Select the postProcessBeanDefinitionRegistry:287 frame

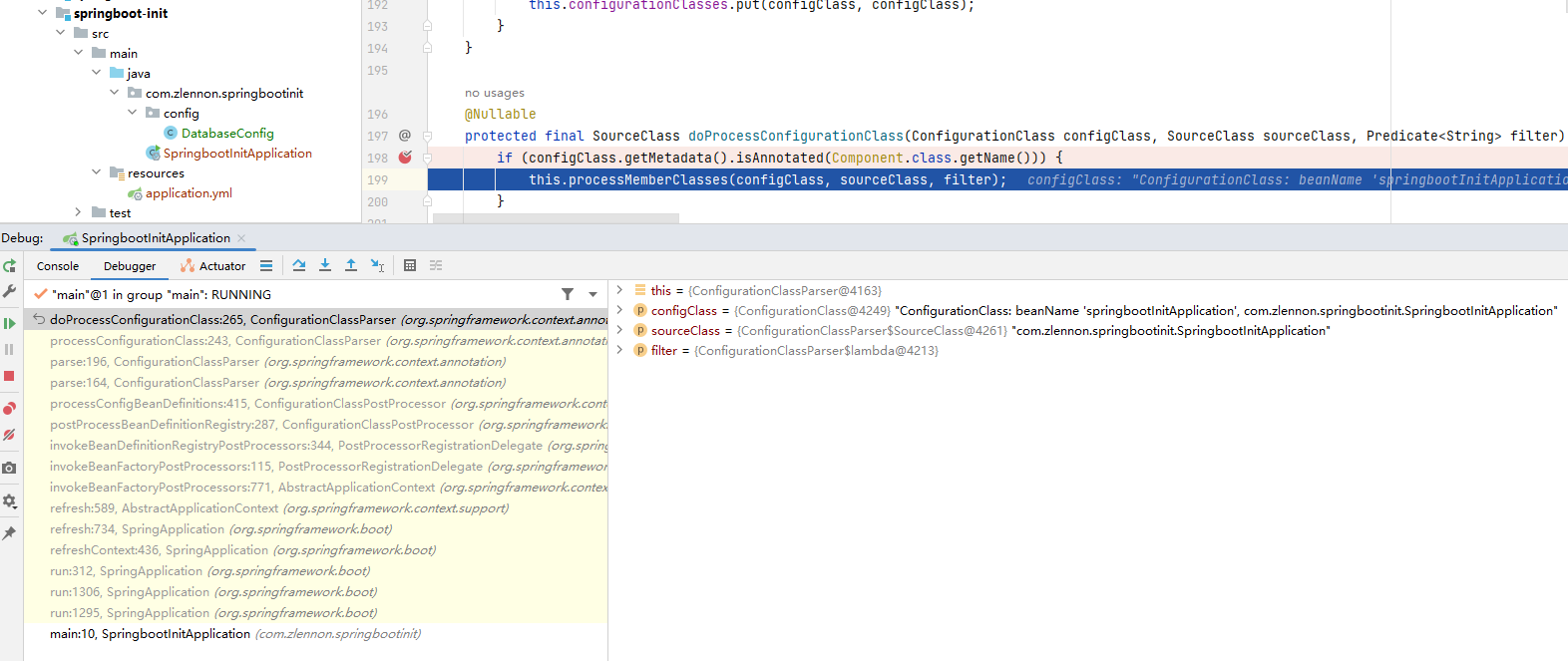tap(315, 425)
